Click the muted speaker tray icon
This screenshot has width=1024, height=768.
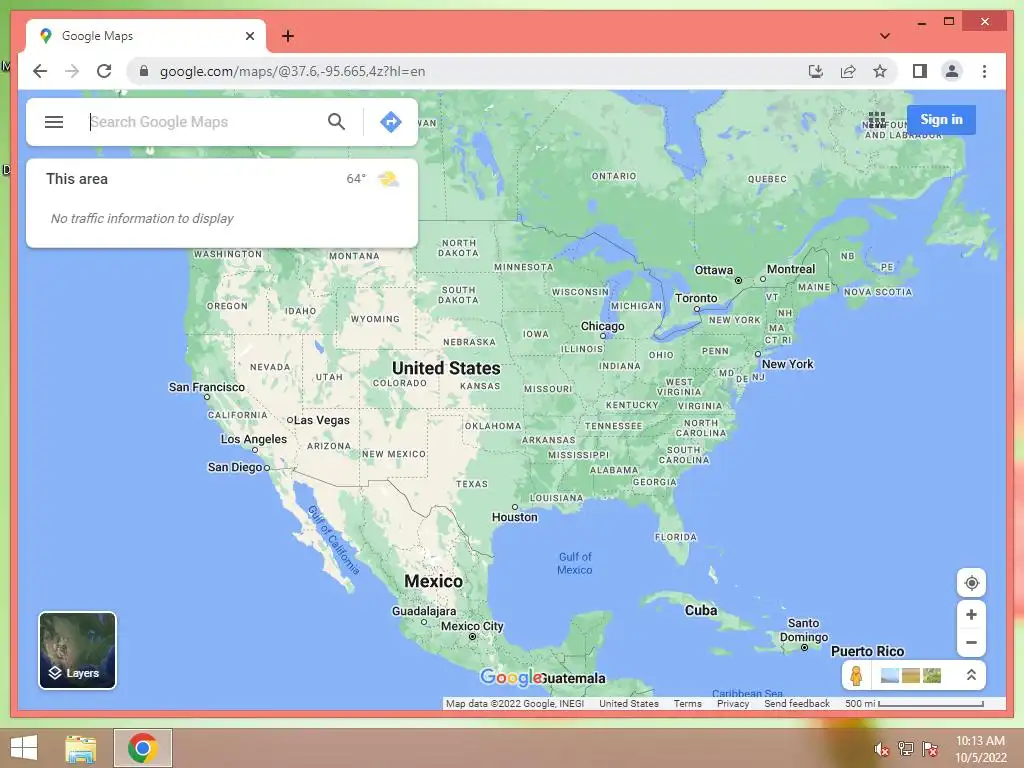coord(881,749)
